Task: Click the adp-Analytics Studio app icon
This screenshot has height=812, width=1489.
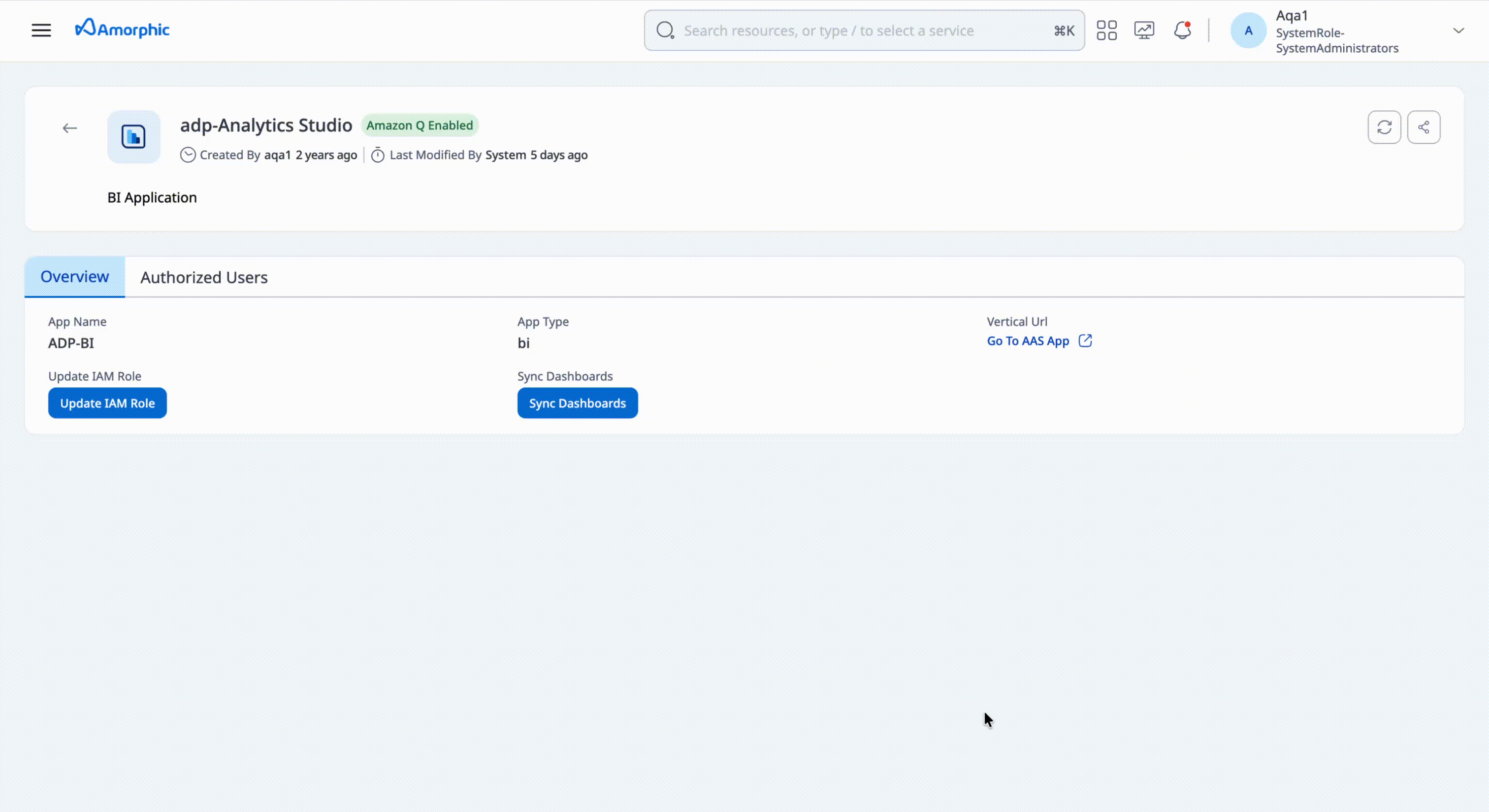Action: [x=133, y=137]
